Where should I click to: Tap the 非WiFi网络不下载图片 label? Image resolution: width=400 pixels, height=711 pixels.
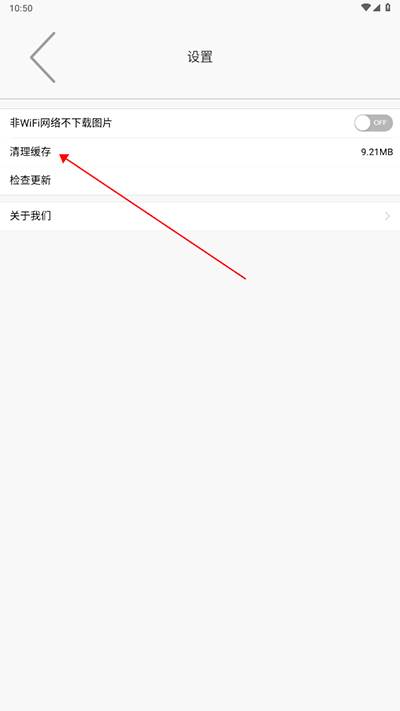click(61, 123)
